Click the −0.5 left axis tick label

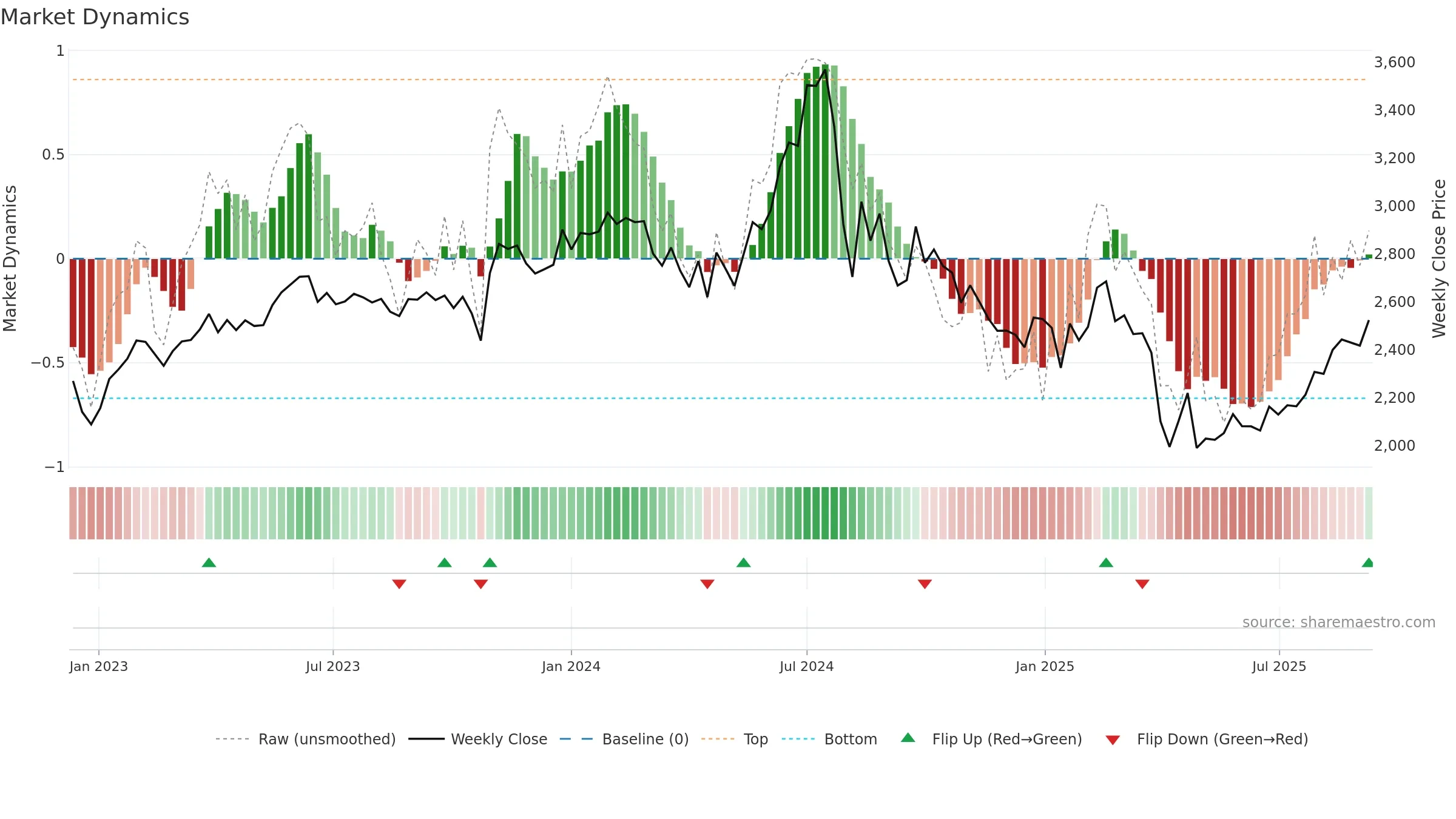(48, 363)
